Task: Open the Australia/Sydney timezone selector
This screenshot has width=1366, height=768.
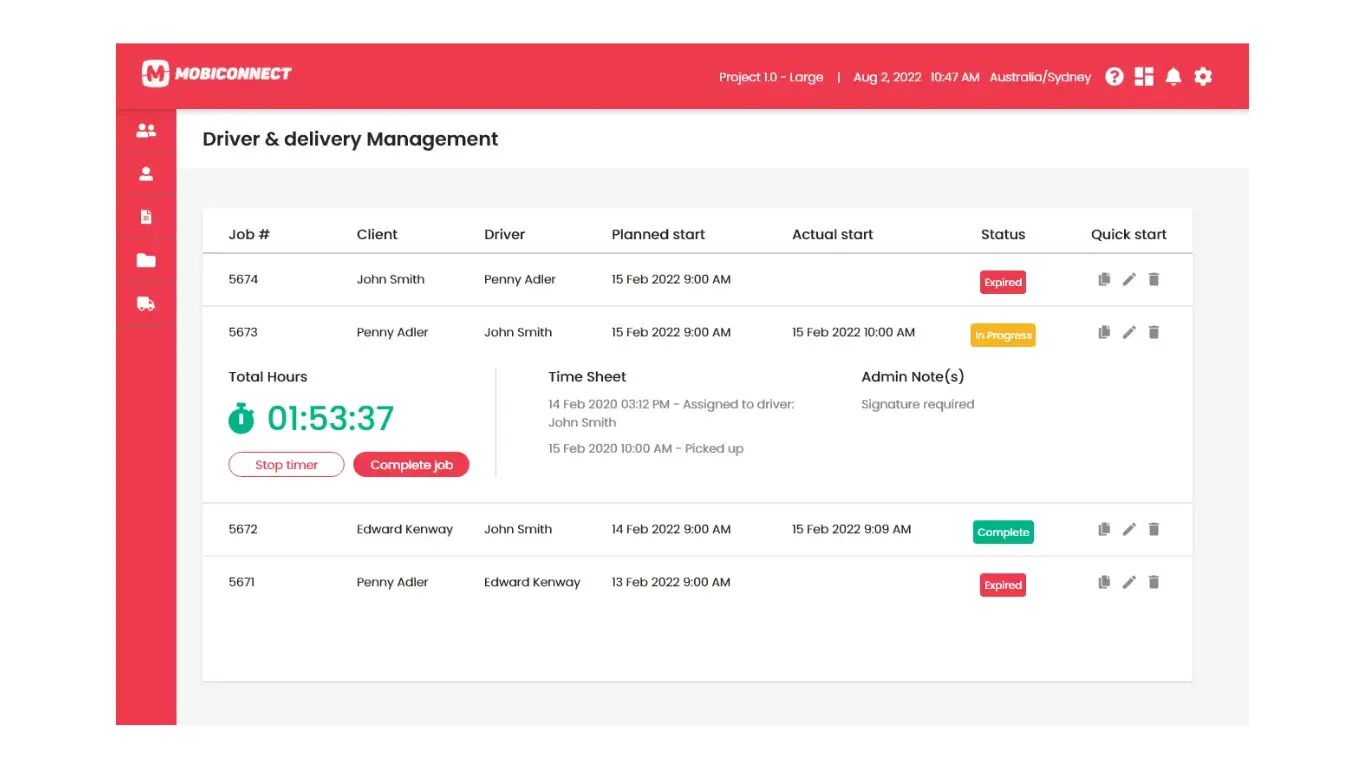Action: point(1040,76)
